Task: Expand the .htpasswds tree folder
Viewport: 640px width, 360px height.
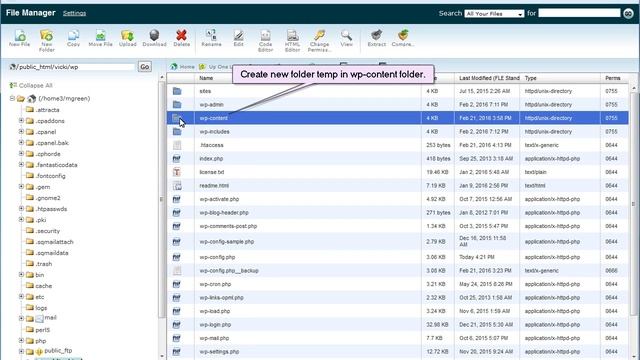Action: [21, 209]
